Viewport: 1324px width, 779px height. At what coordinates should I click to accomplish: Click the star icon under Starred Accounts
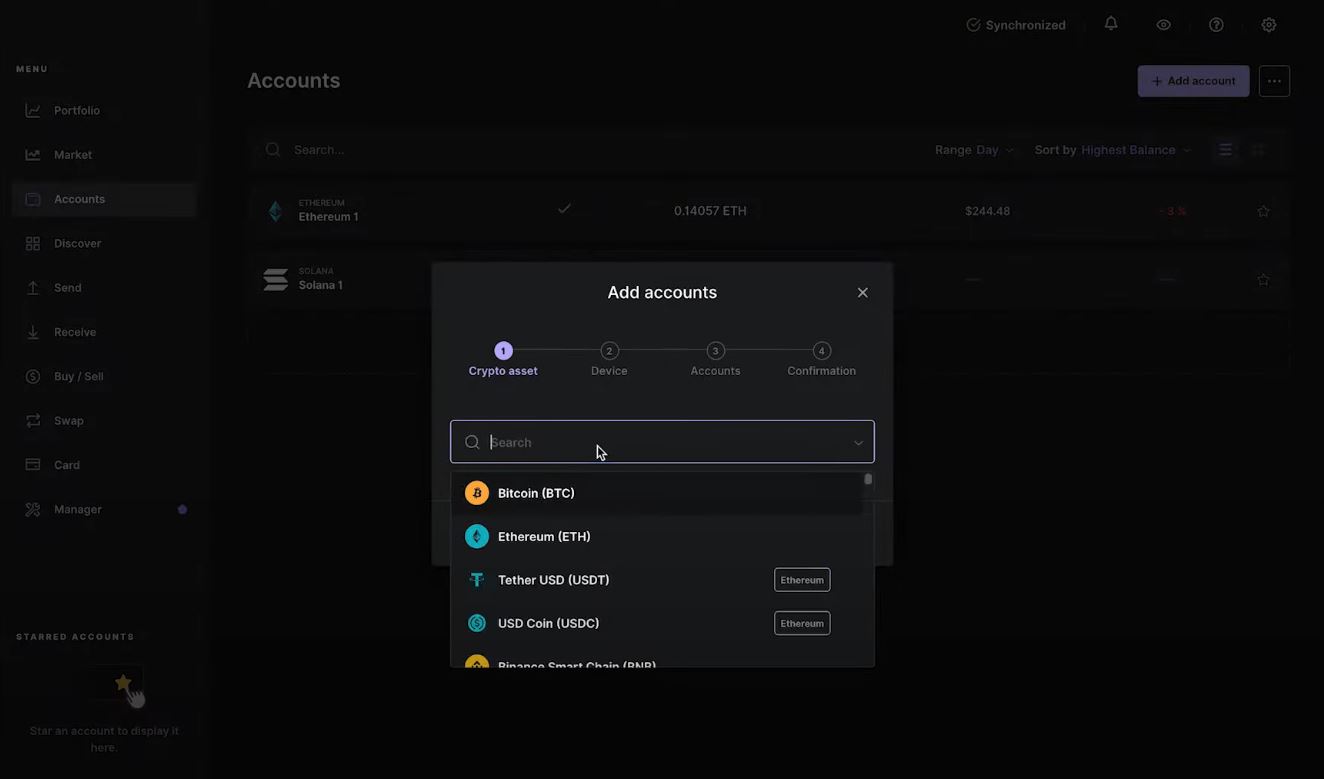pos(123,683)
